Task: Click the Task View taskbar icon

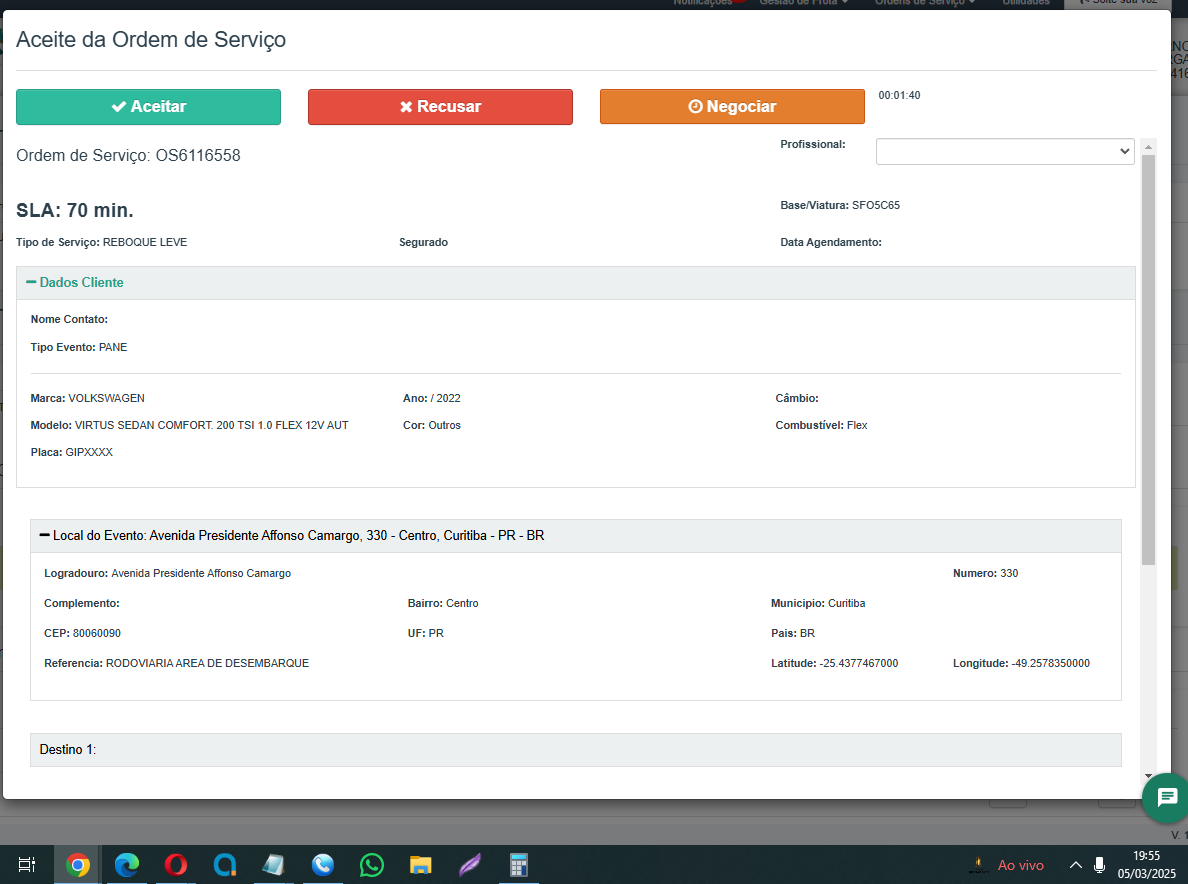Action: click(x=28, y=865)
